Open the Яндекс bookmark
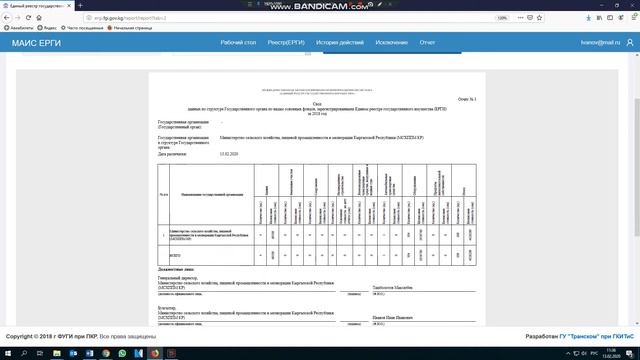The width and height of the screenshot is (640, 360). (47, 28)
